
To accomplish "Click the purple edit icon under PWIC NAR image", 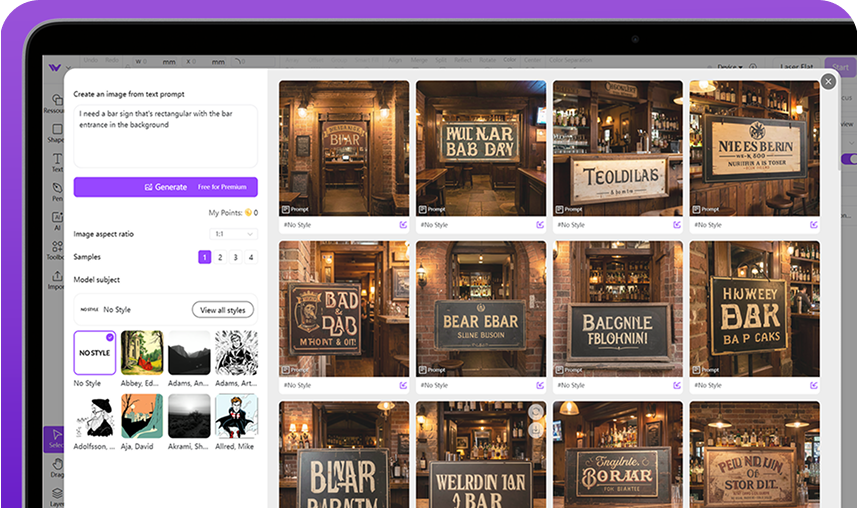I will 540,224.
